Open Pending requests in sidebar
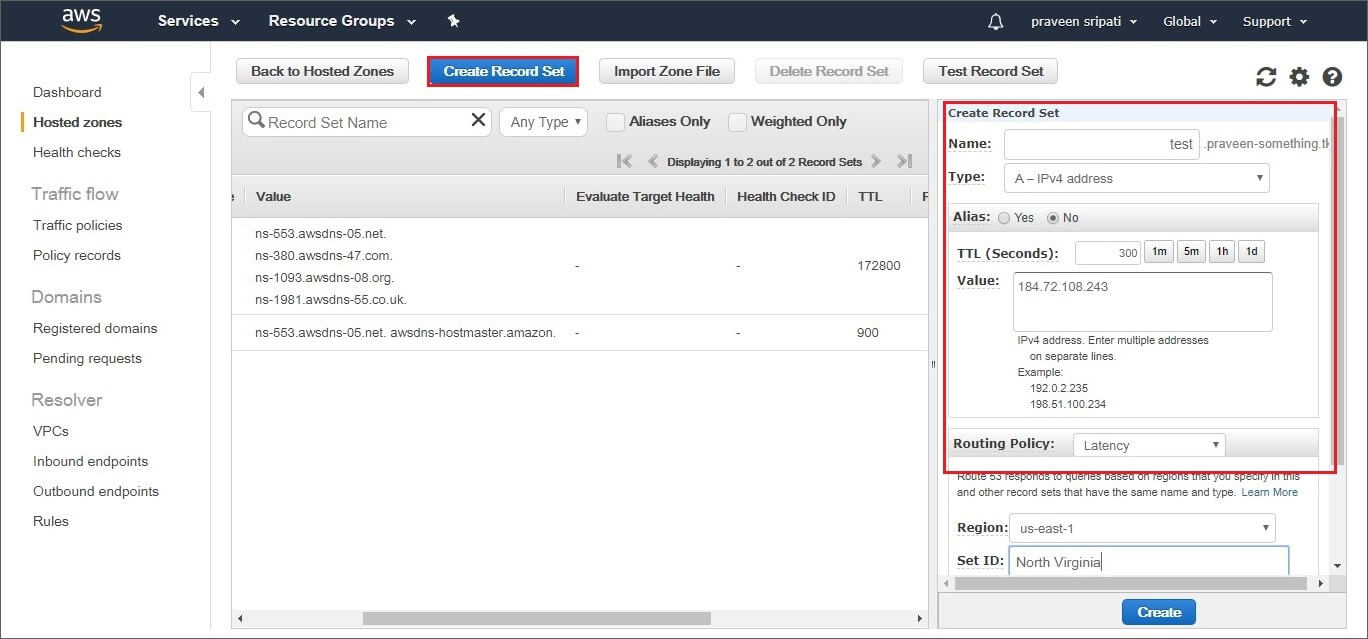 pyautogui.click(x=87, y=358)
